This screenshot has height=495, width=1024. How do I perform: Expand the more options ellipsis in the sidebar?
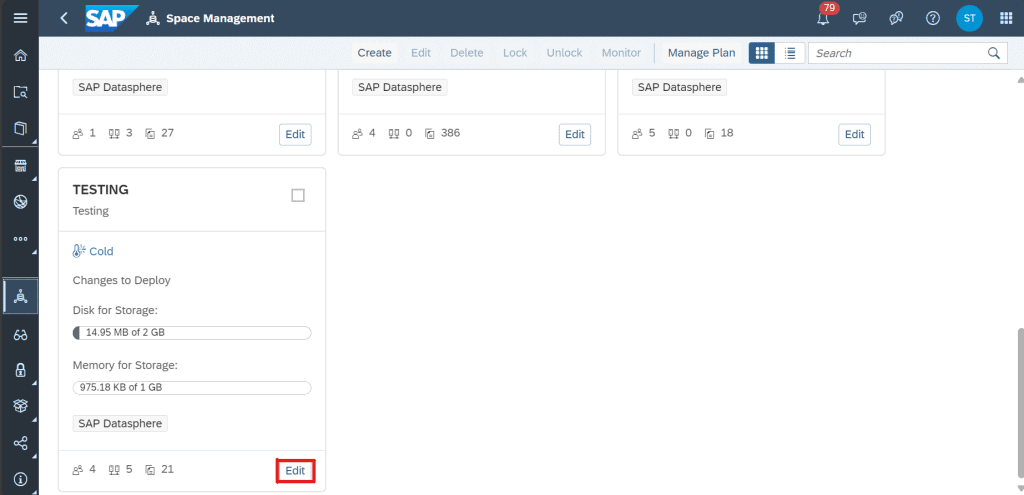pyautogui.click(x=20, y=238)
